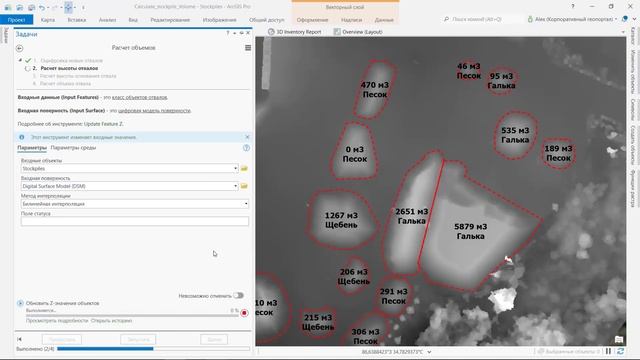This screenshot has height=360, width=640.
Task: Click the highlighted Explore tool icon in title bar
Action: [x=69, y=7]
